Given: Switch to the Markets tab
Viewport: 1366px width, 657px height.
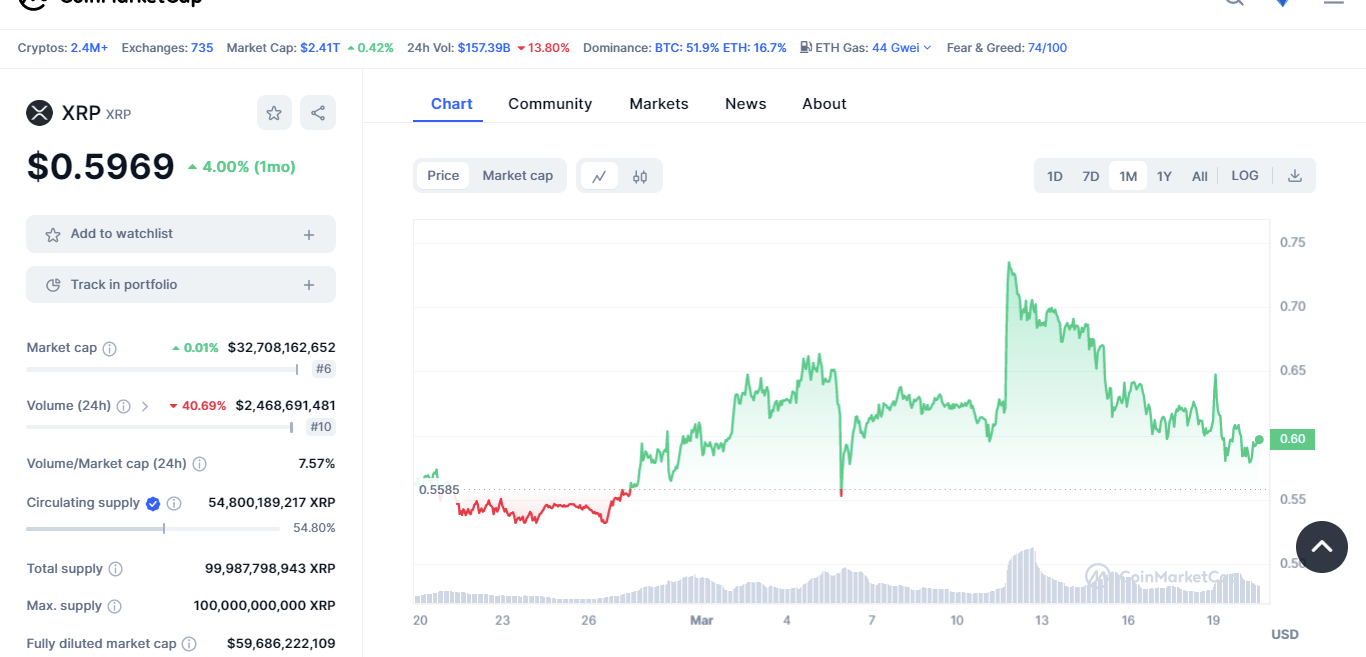Looking at the screenshot, I should 659,104.
